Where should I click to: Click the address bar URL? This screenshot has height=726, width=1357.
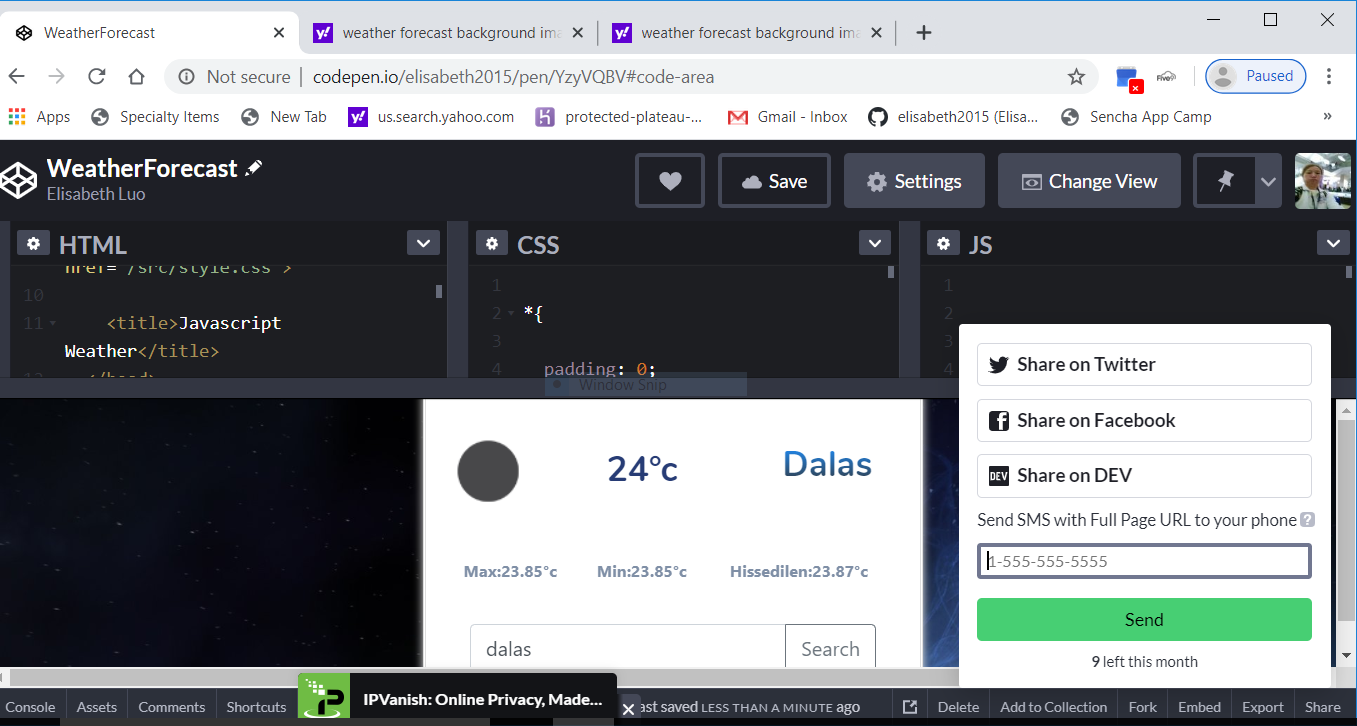tap(514, 77)
